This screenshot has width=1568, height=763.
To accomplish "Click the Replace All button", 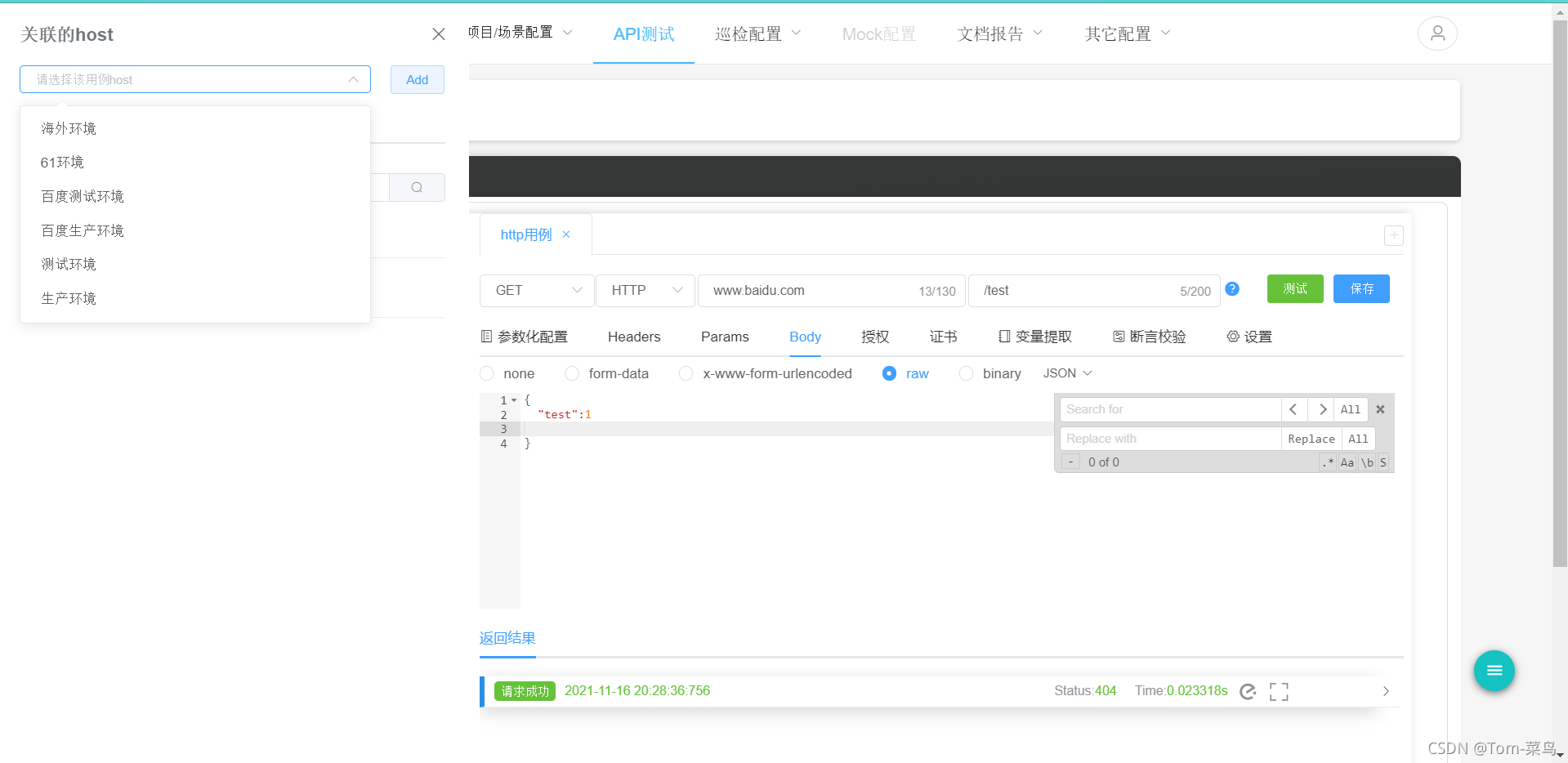I will (1358, 439).
